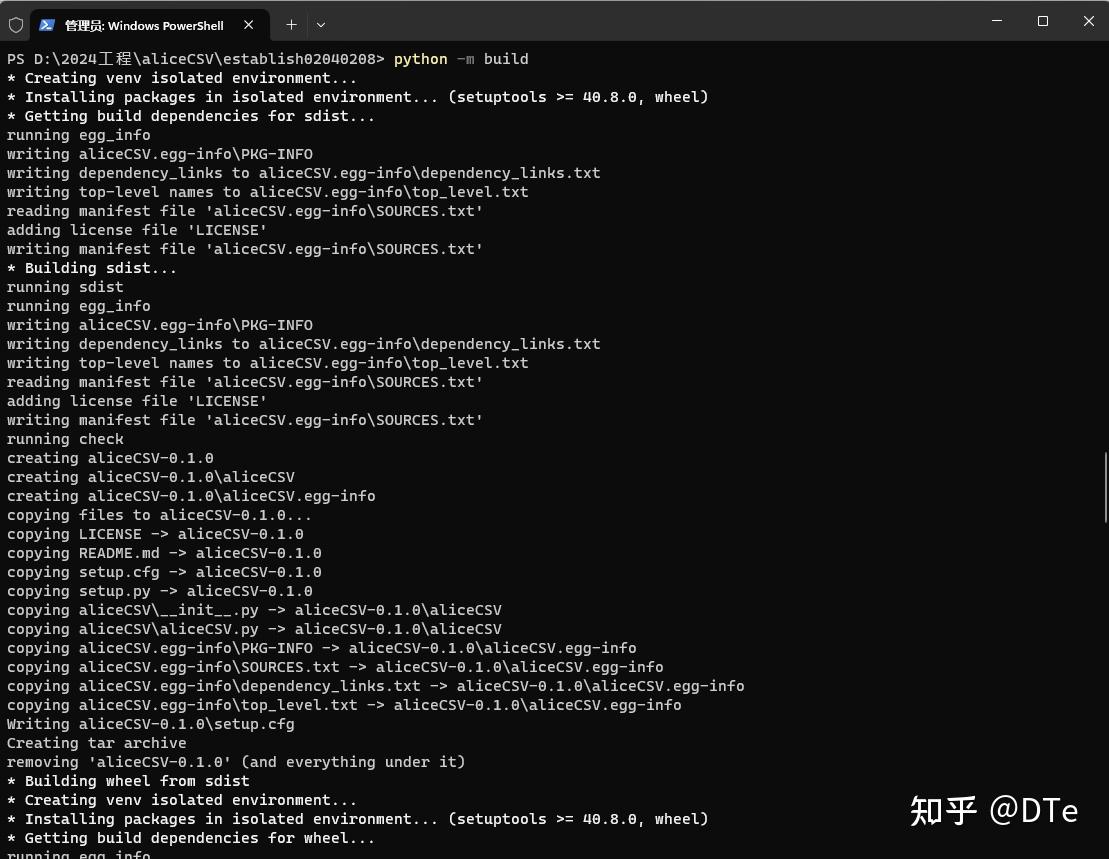This screenshot has height=859, width=1109.
Task: Click the line reading Building sdist
Action: click(x=92, y=268)
